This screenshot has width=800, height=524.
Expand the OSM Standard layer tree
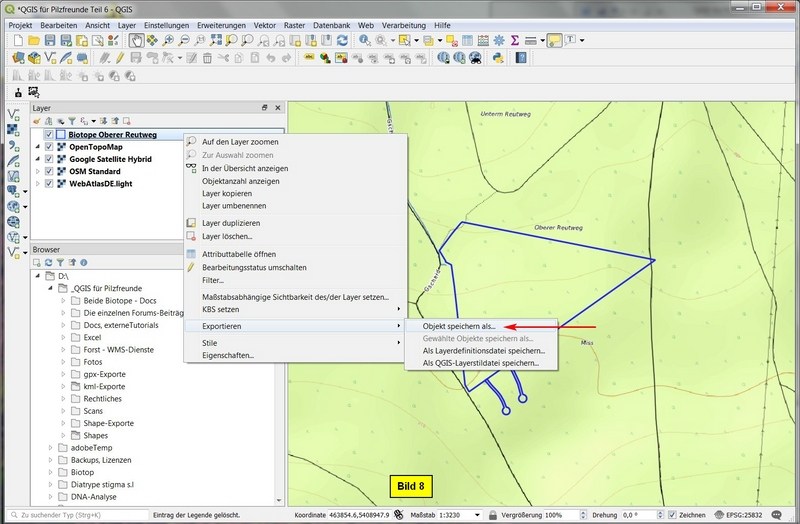tap(38, 171)
